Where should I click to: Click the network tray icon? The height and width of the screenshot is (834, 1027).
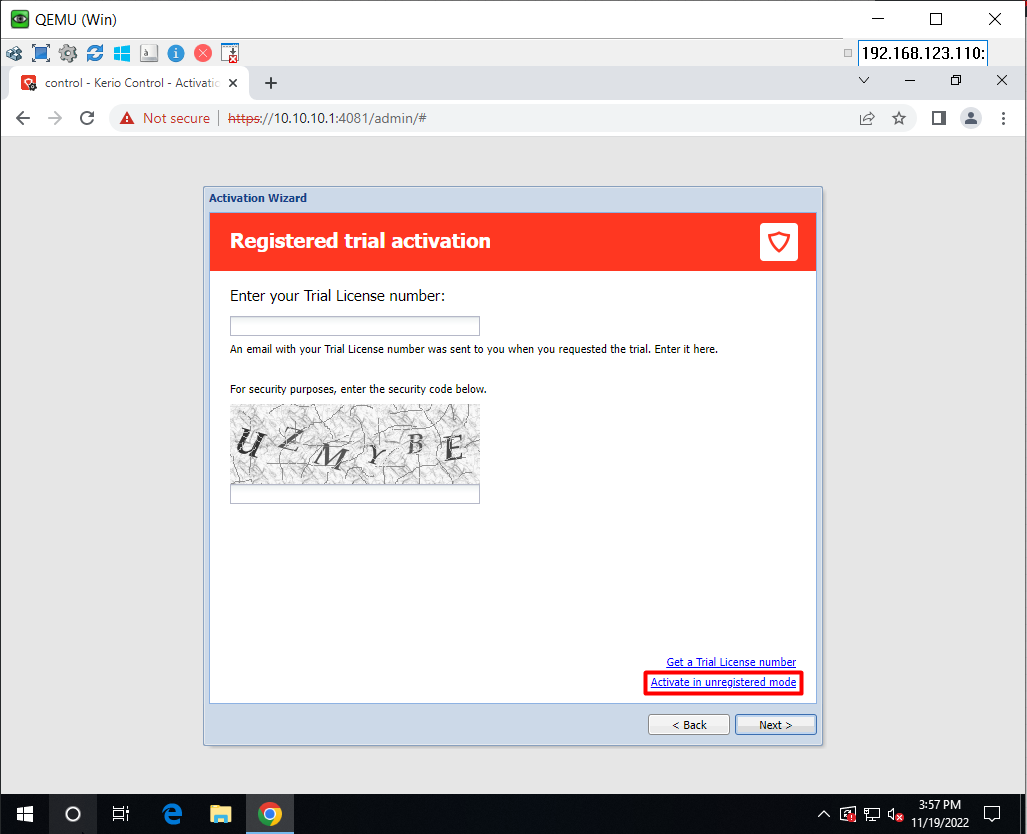(872, 814)
